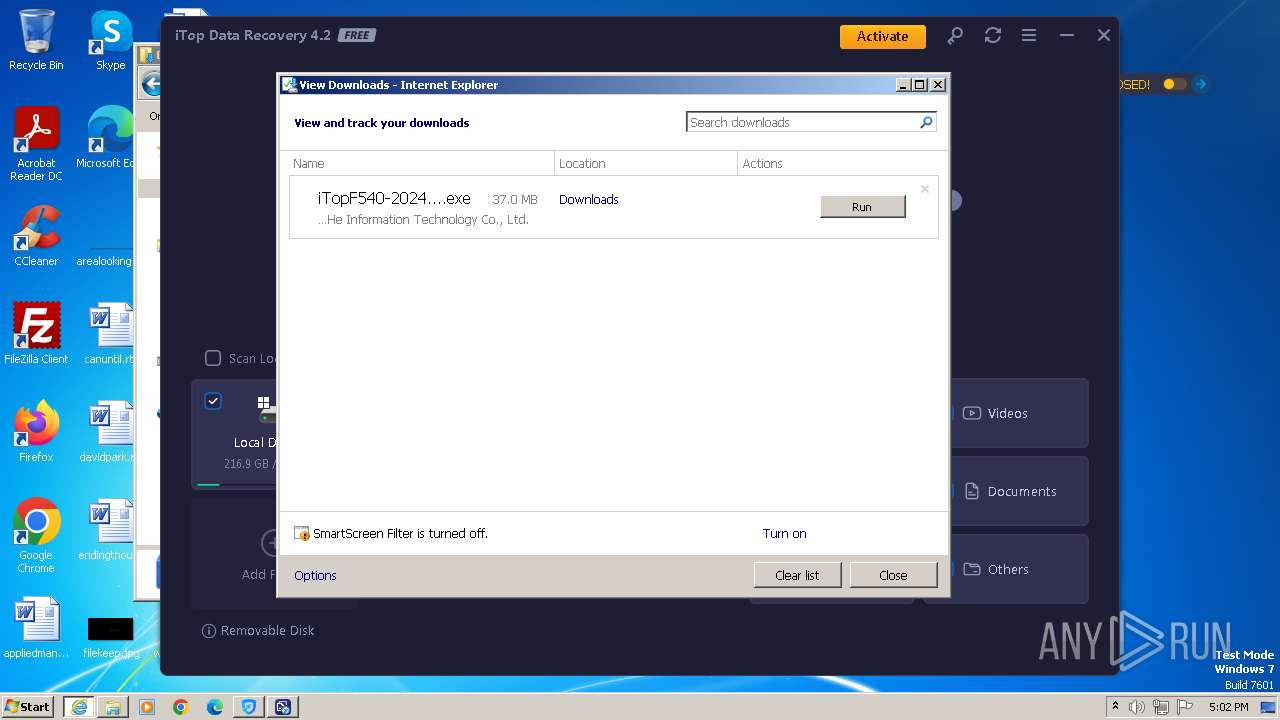This screenshot has height=720, width=1280.
Task: Show hidden tray icons arrow
Action: 1115,707
